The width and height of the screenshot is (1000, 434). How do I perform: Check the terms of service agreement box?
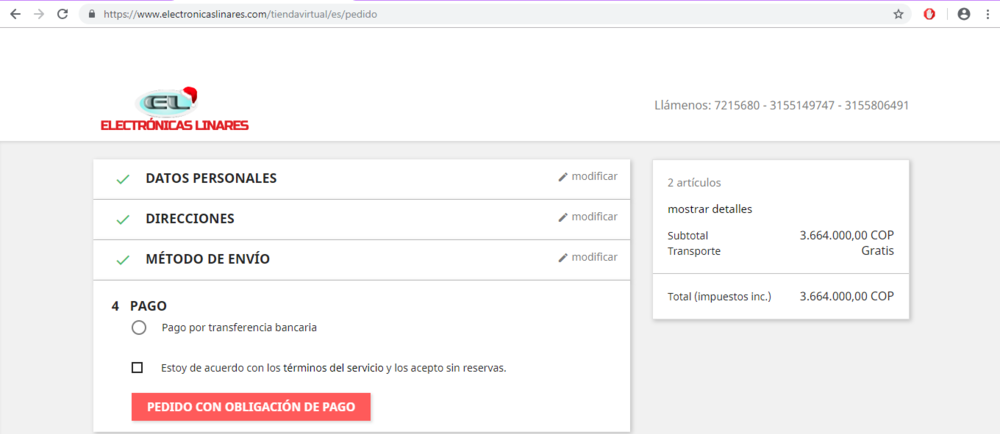tap(136, 368)
